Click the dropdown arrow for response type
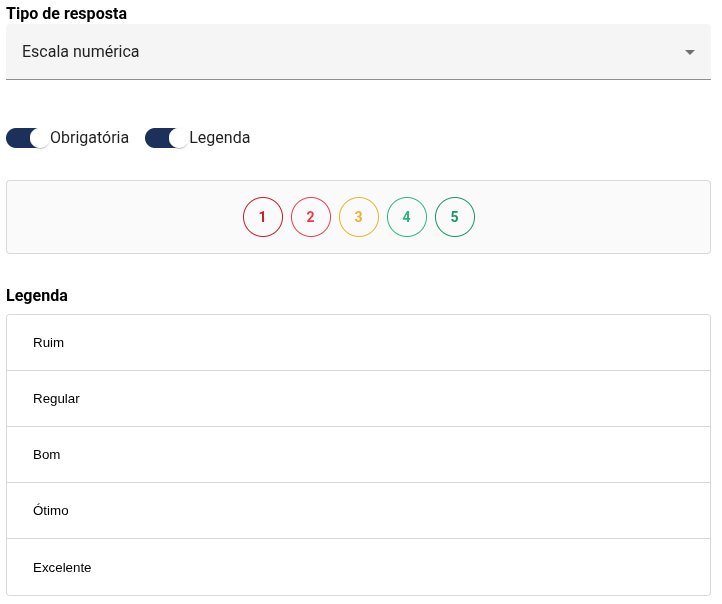Screen dimensions: 722x604 tap(689, 52)
